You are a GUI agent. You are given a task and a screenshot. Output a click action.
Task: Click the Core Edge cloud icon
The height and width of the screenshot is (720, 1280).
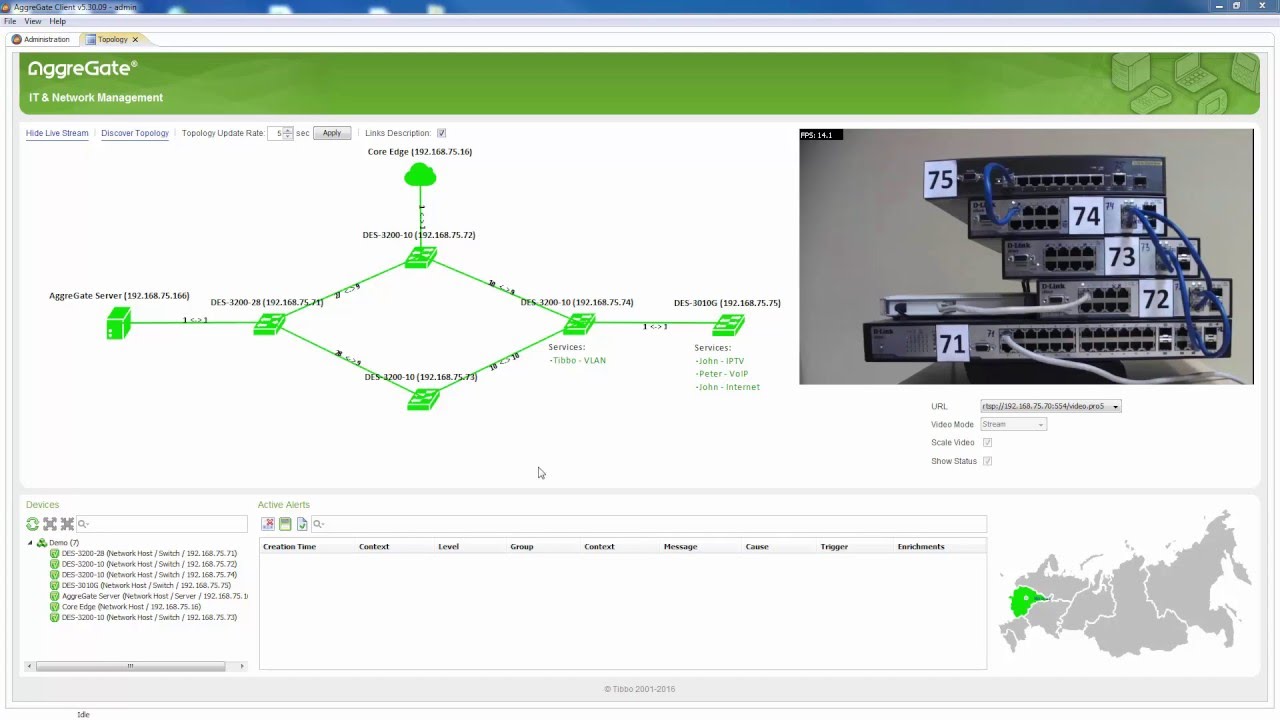[420, 176]
